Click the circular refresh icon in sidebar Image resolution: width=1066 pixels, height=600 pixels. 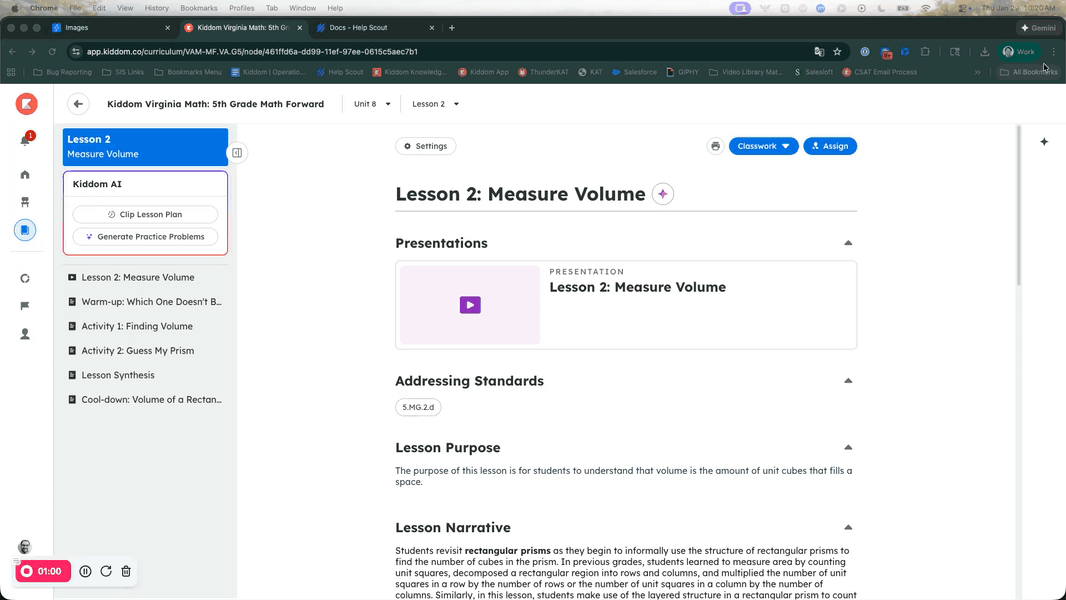(25, 279)
